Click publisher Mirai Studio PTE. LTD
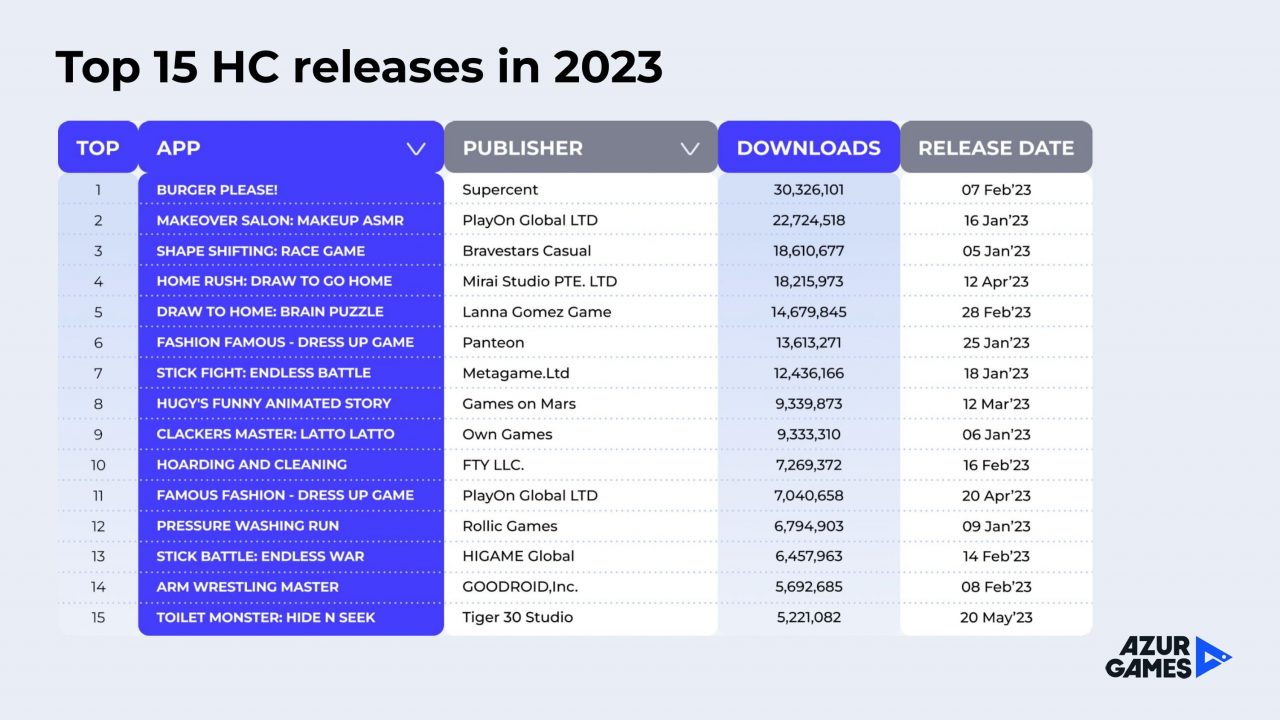1280x720 pixels. [540, 281]
